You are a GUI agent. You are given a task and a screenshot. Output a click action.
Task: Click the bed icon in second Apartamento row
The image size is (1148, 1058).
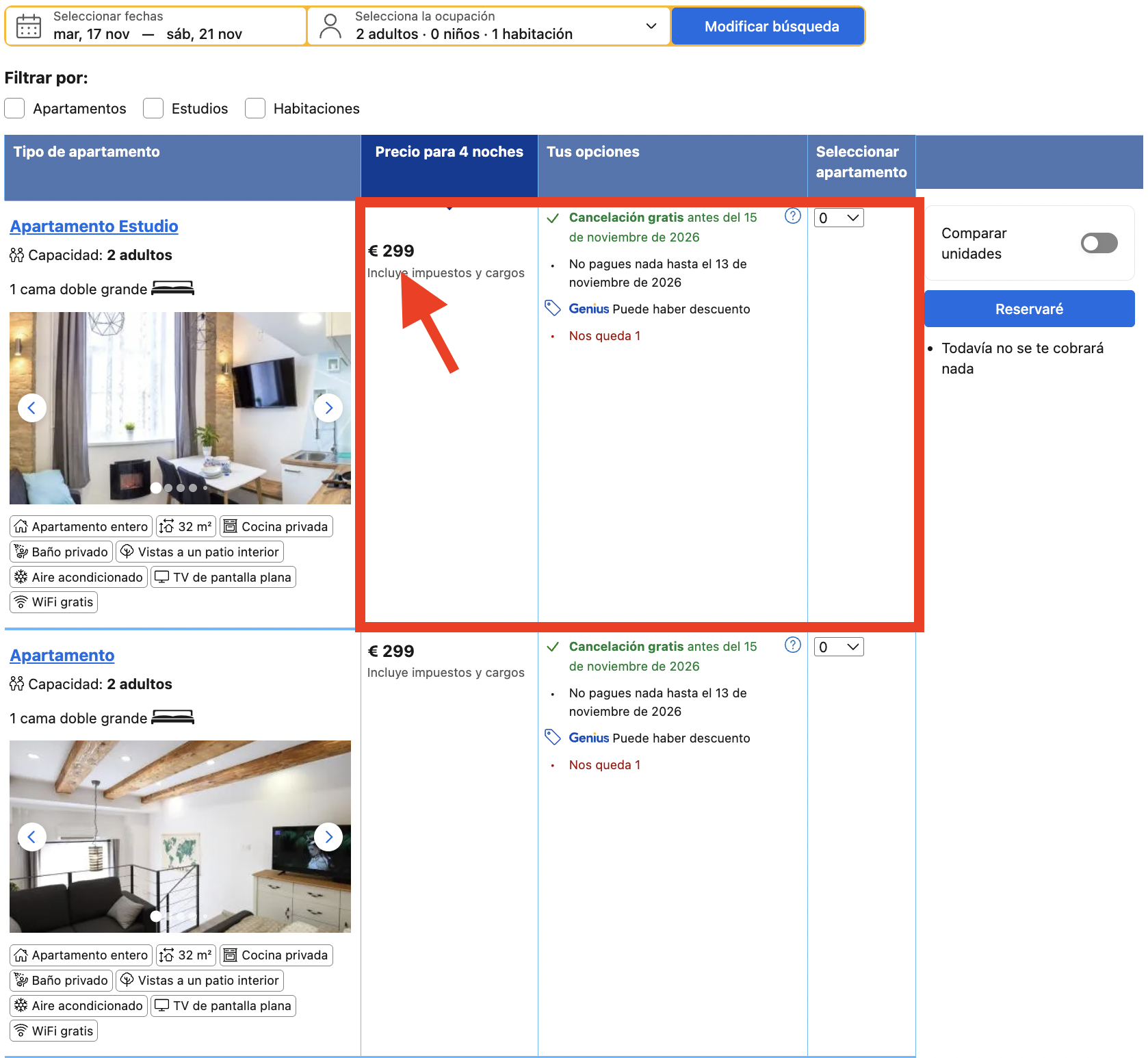172,717
